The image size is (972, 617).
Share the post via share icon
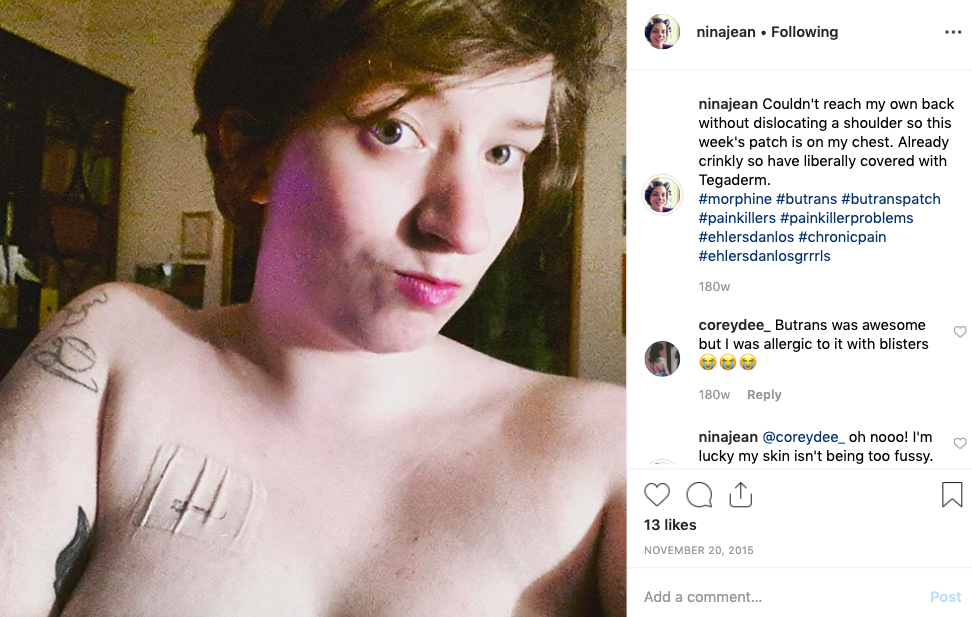pos(740,494)
